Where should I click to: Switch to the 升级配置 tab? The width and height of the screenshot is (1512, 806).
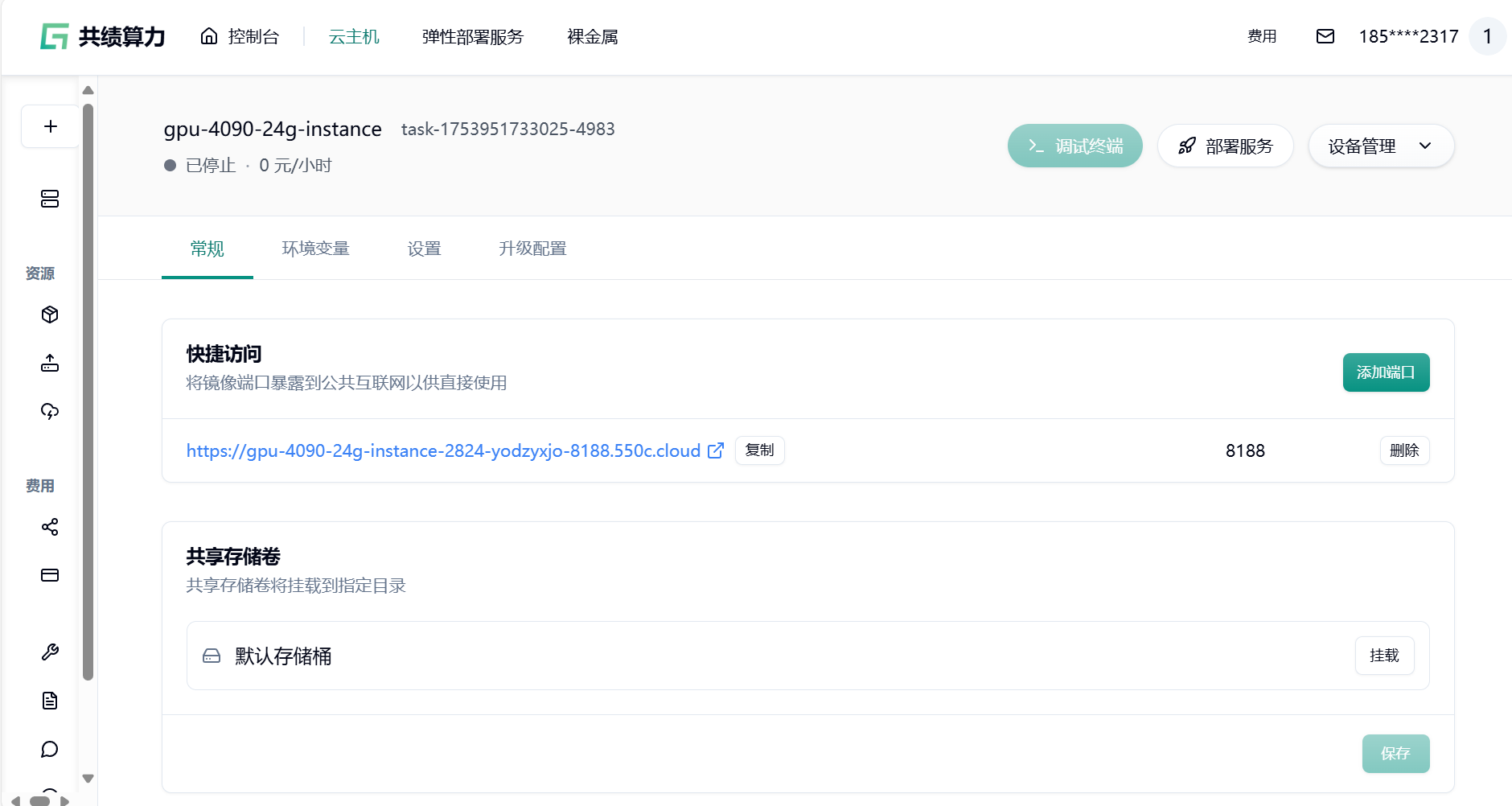click(532, 249)
